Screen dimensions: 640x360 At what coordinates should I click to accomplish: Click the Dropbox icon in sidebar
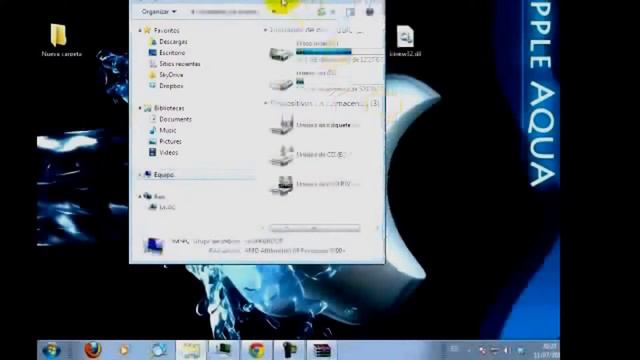pyautogui.click(x=153, y=86)
